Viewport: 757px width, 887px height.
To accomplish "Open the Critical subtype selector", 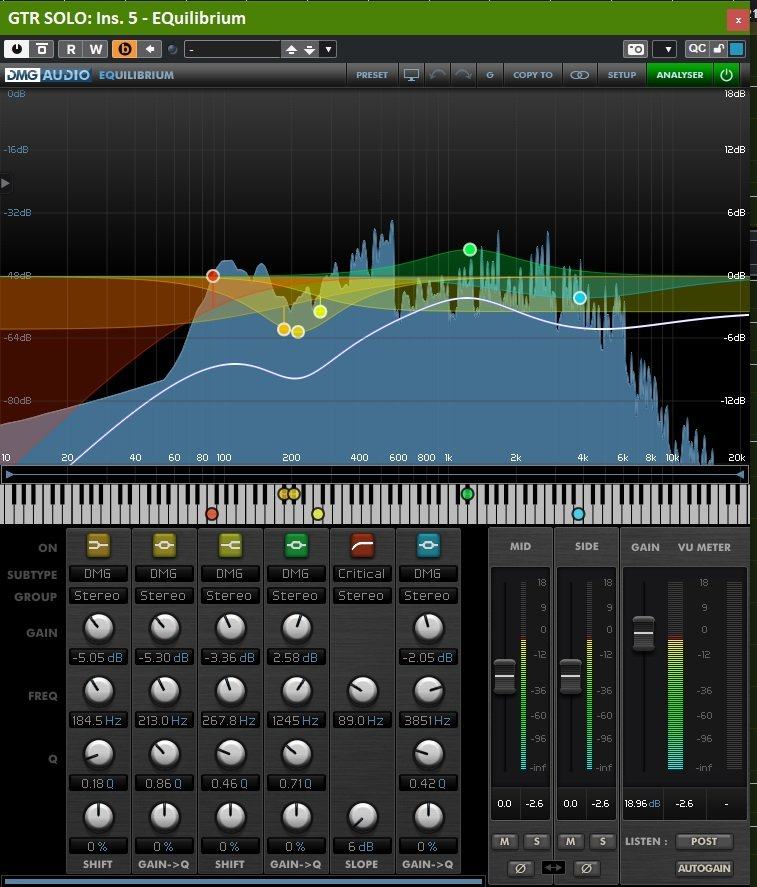I will tap(361, 574).
